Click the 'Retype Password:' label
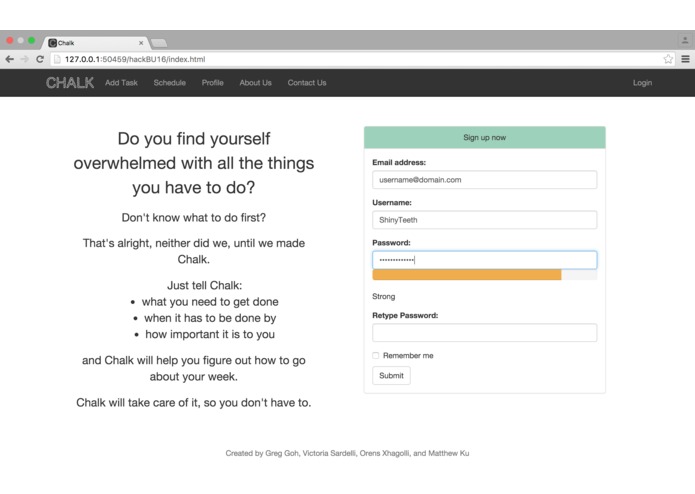The height and width of the screenshot is (494, 695). coord(405,315)
